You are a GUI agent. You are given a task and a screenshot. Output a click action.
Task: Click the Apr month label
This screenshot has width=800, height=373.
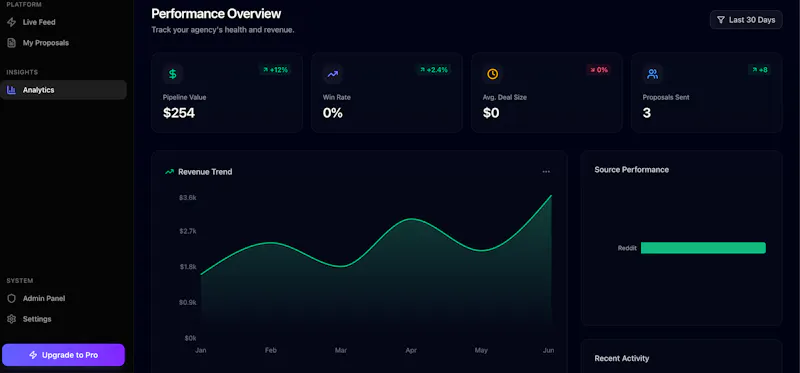[411, 351]
